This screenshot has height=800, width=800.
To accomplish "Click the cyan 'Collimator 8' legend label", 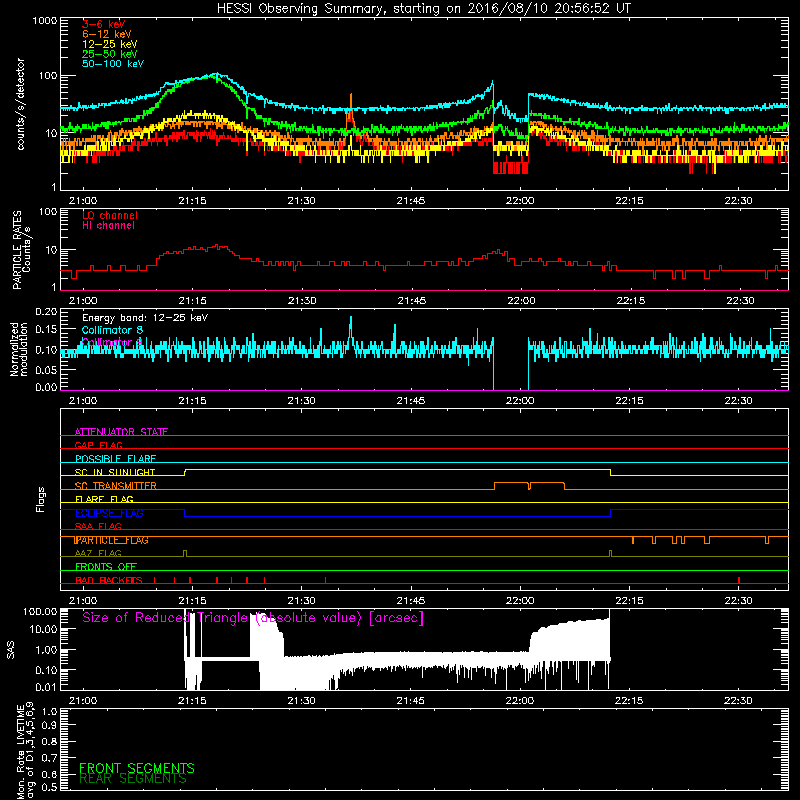I will pyautogui.click(x=112, y=330).
